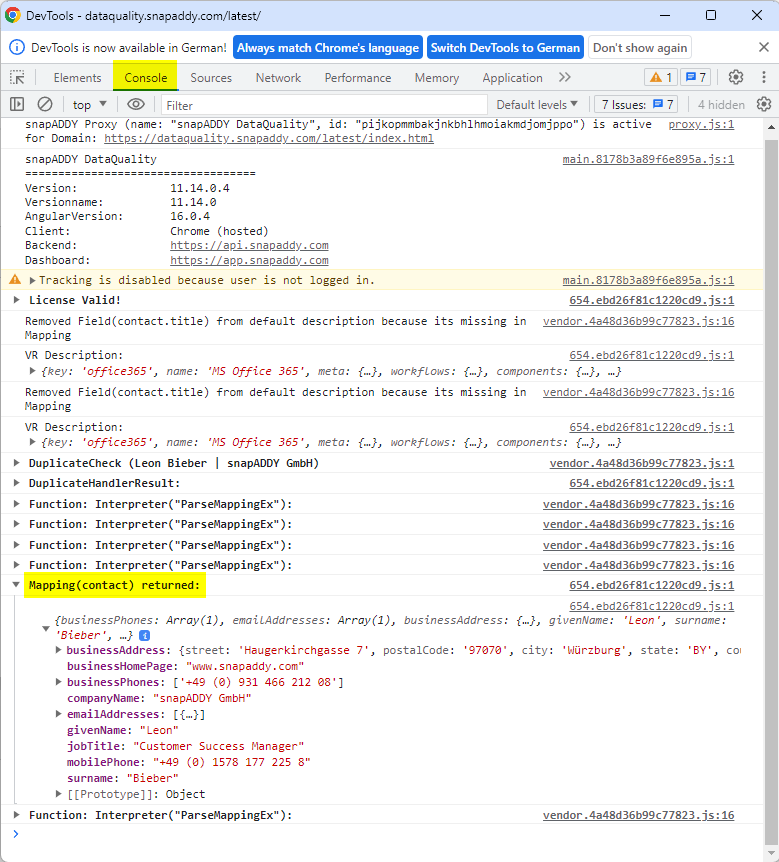Open the Network tab

(278, 78)
